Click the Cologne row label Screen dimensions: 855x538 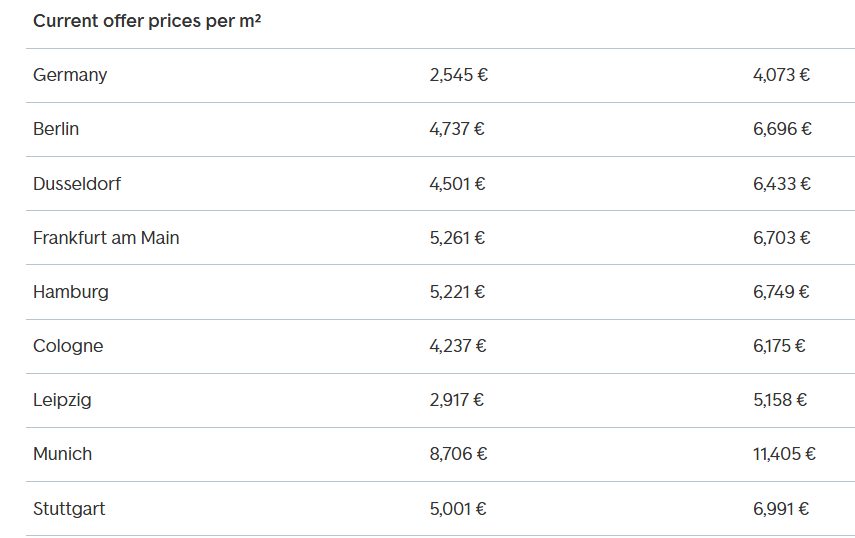[x=68, y=346]
